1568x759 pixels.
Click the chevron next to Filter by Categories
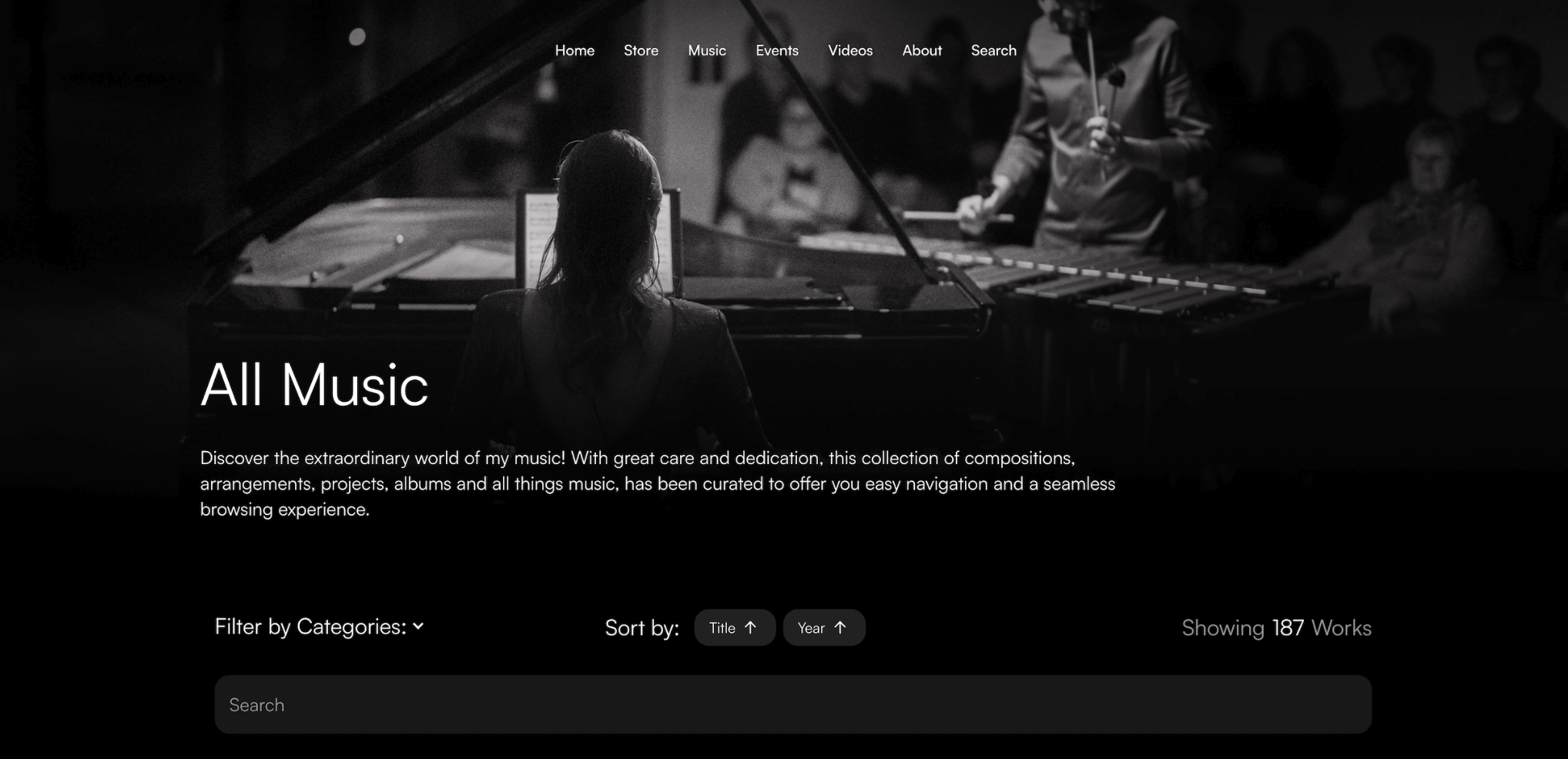418,627
